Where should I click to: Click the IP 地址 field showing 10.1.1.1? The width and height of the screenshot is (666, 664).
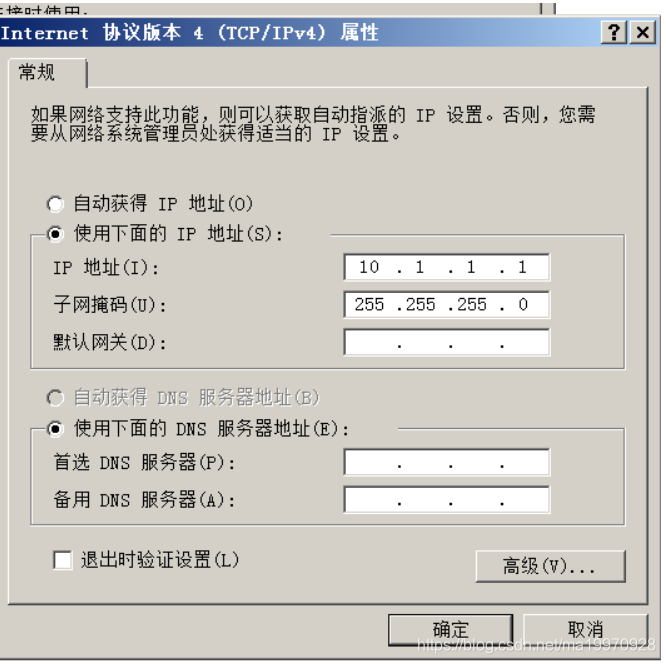click(x=446, y=267)
